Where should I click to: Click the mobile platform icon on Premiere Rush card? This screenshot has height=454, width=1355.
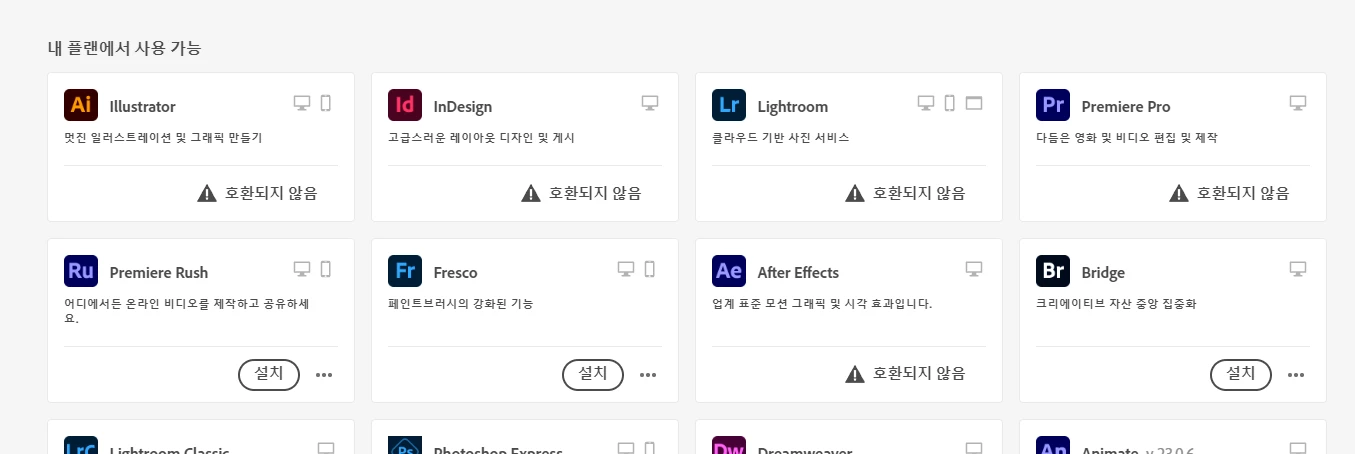click(x=325, y=269)
